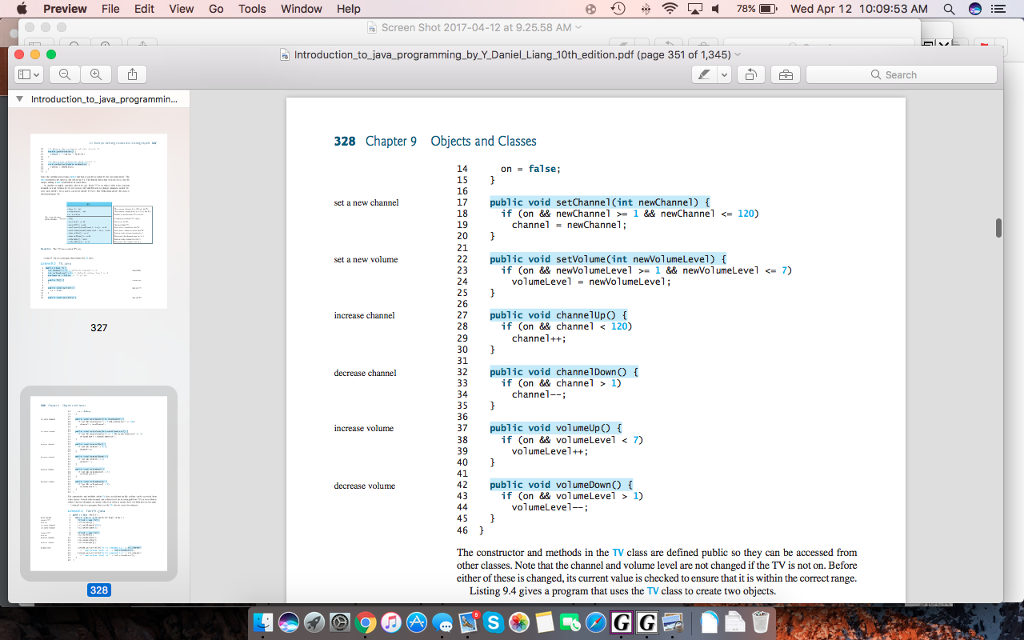The height and width of the screenshot is (640, 1024).
Task: Open the Tools menu
Action: 251,9
